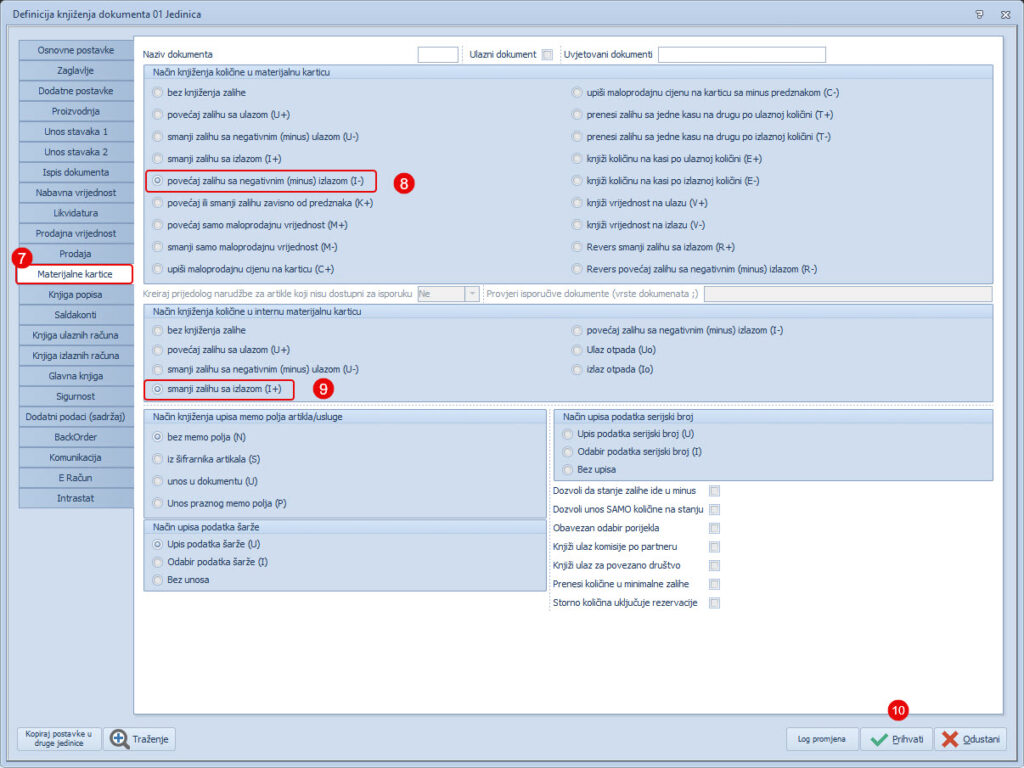1024x768 pixels.
Task: Select radio povećaj zalihu sa ulazom (U+) material card
Action: pyautogui.click(x=157, y=114)
